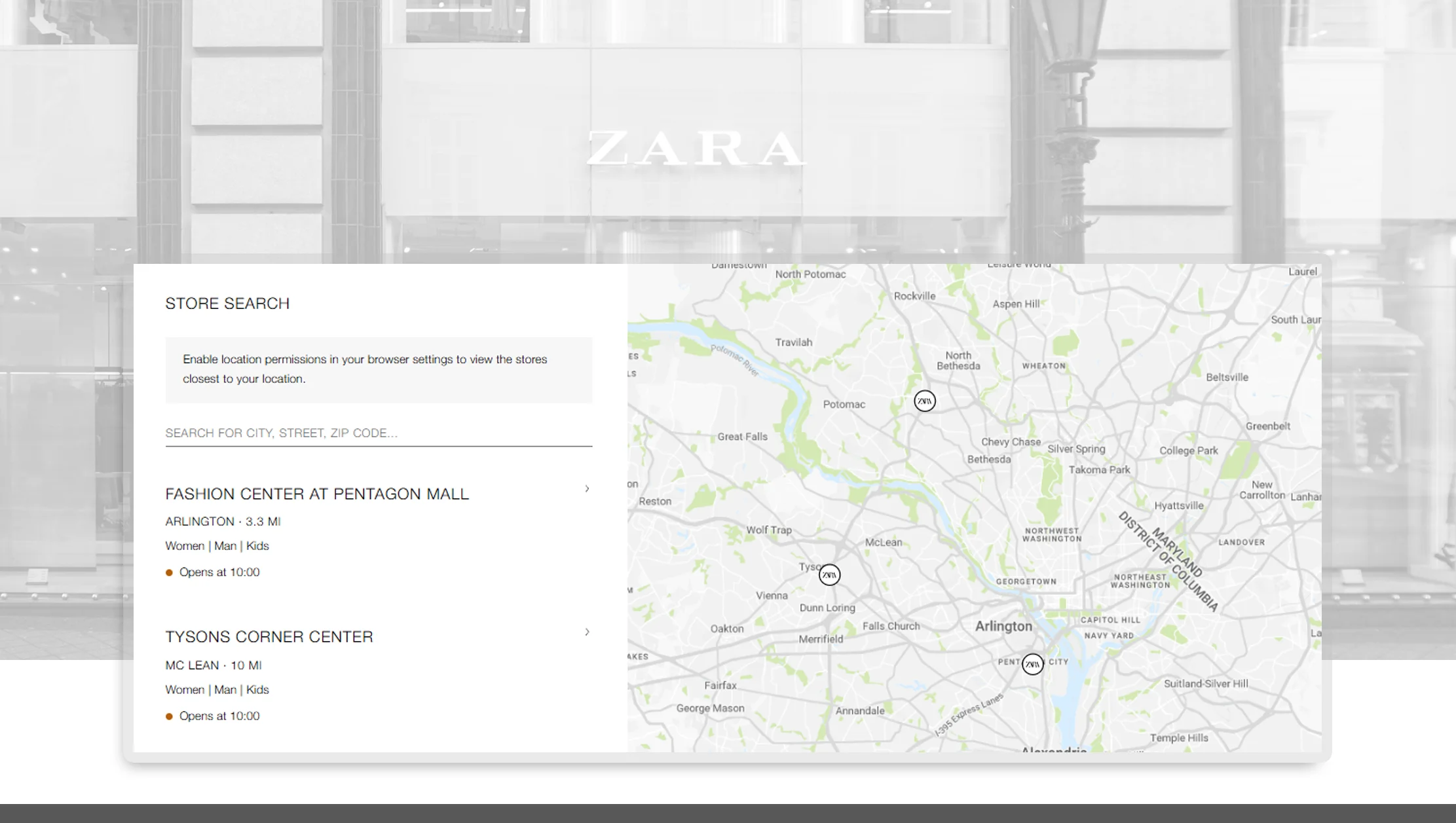This screenshot has height=823, width=1456.
Task: Click the ZARA logo in the header image
Action: [696, 148]
